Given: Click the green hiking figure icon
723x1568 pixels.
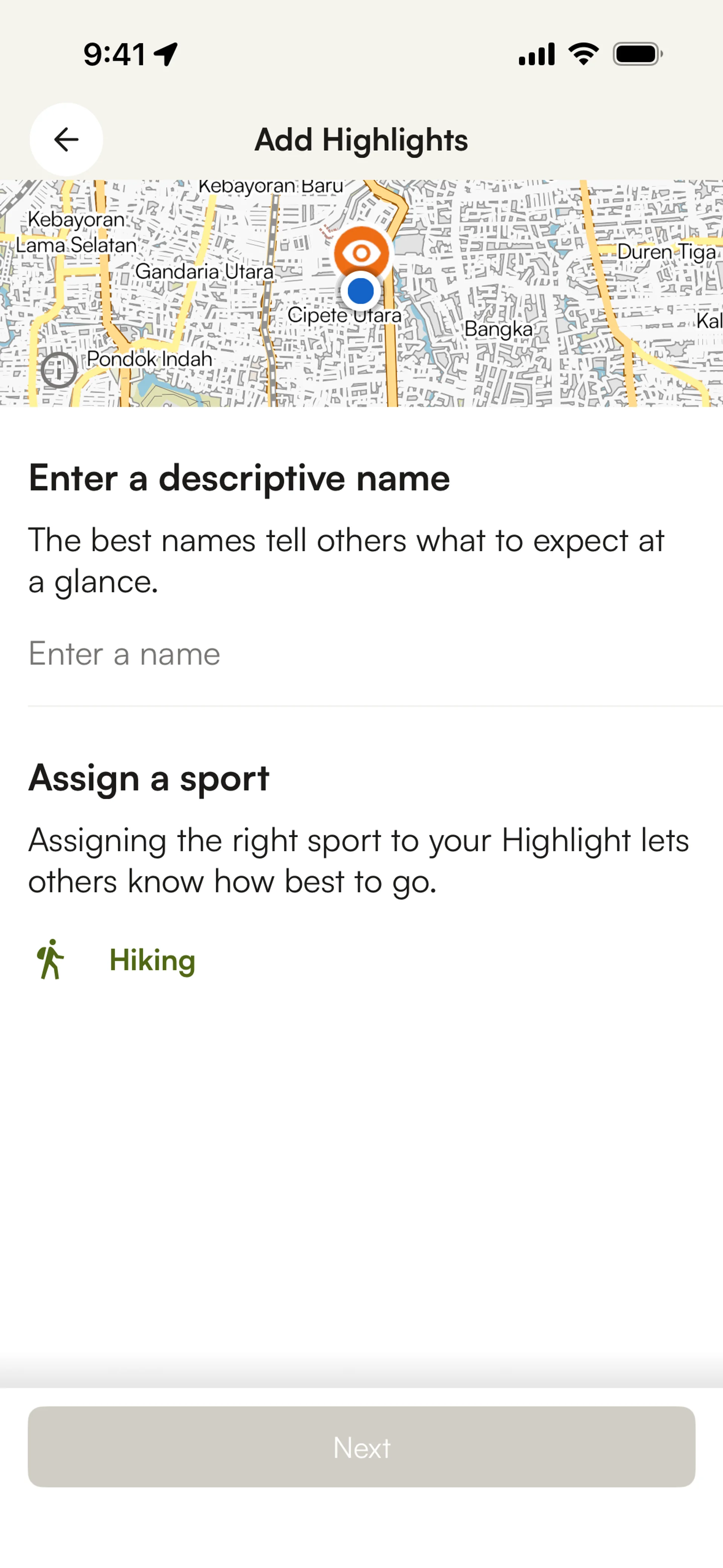Looking at the screenshot, I should (50, 959).
